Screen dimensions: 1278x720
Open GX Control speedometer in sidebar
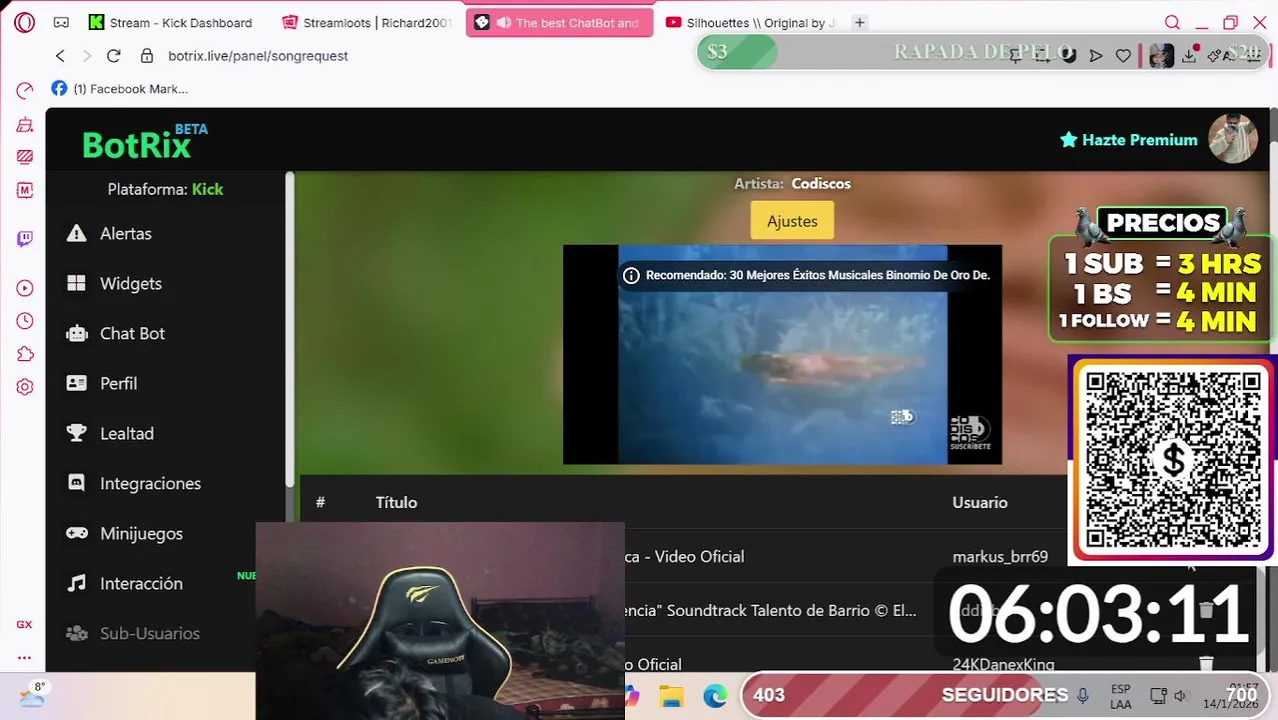pos(25,91)
